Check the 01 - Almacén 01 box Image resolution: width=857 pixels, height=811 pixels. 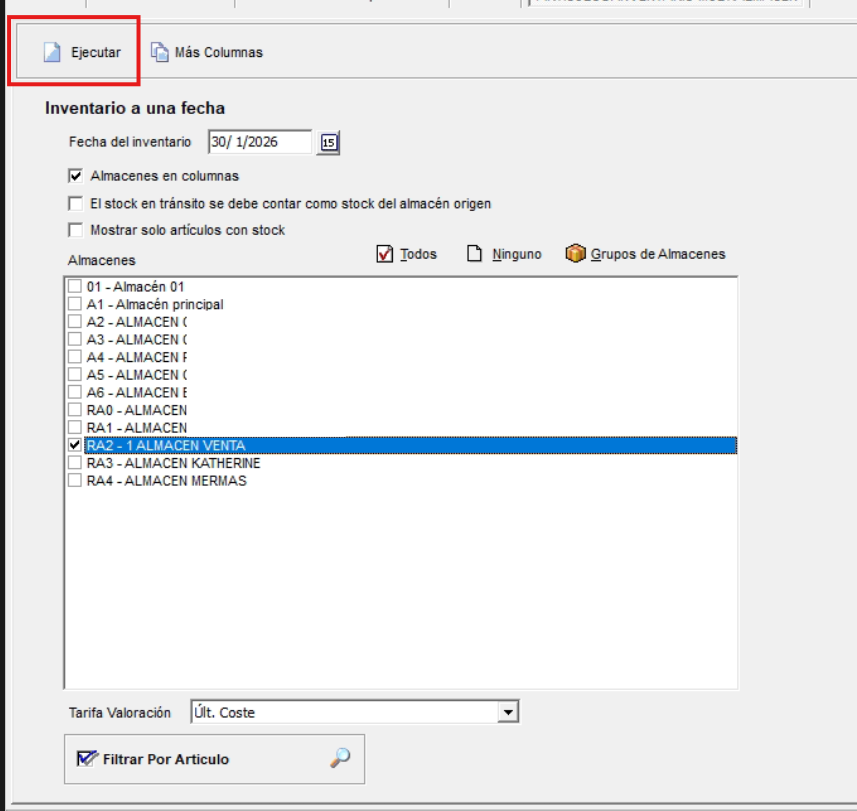pos(75,286)
